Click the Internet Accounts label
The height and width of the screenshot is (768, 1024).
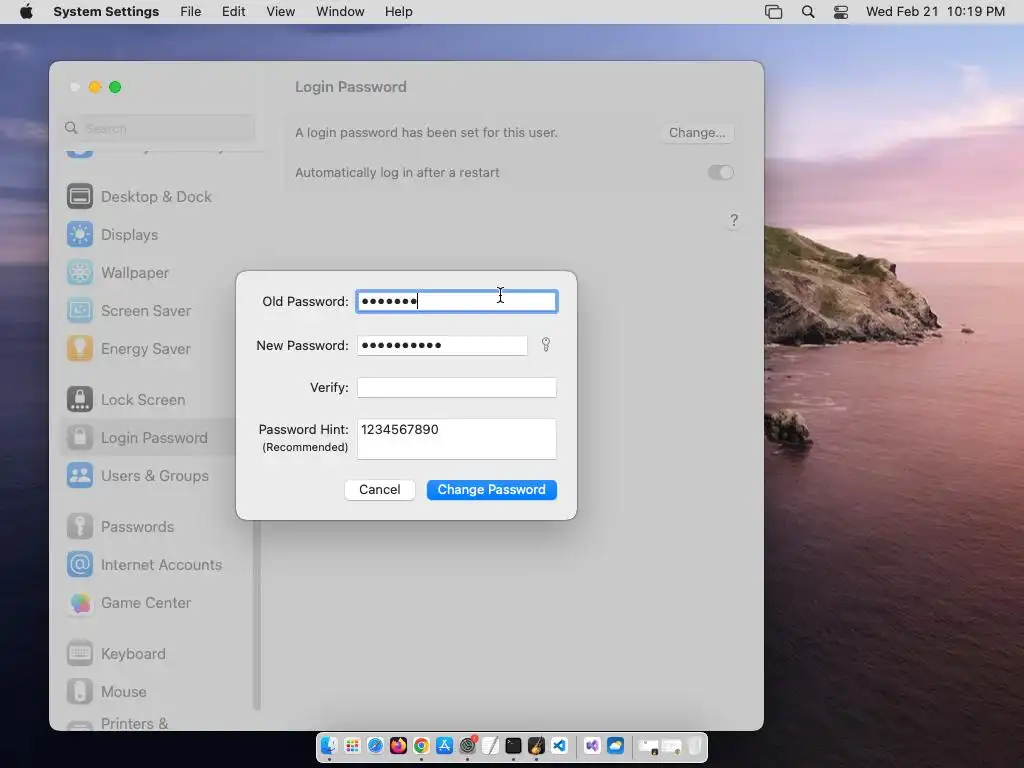point(161,565)
